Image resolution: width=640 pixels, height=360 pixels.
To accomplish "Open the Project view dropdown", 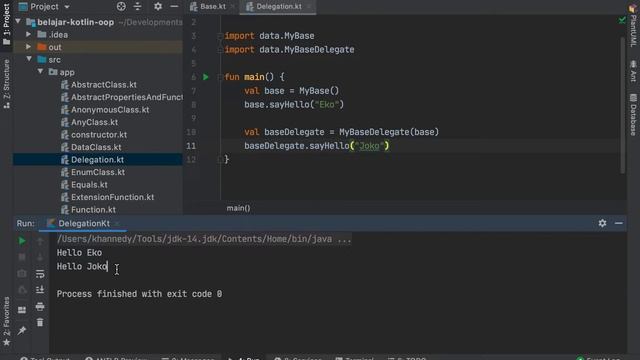I will click(x=44, y=7).
